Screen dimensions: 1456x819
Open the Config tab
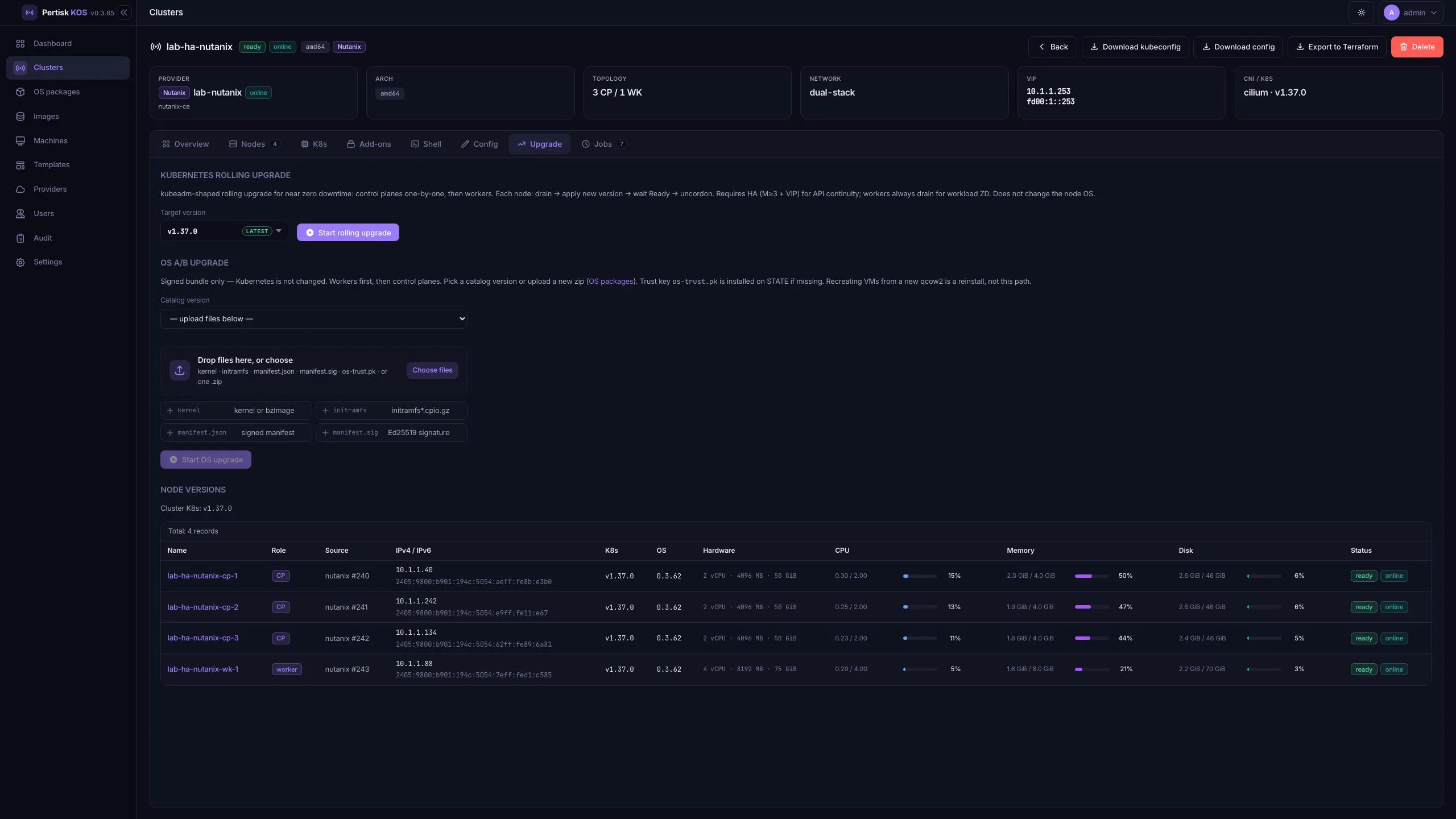pyautogui.click(x=479, y=144)
